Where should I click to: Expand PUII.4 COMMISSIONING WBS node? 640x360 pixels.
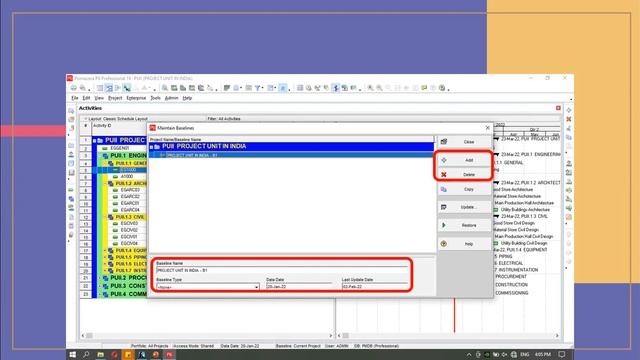click(x=100, y=294)
